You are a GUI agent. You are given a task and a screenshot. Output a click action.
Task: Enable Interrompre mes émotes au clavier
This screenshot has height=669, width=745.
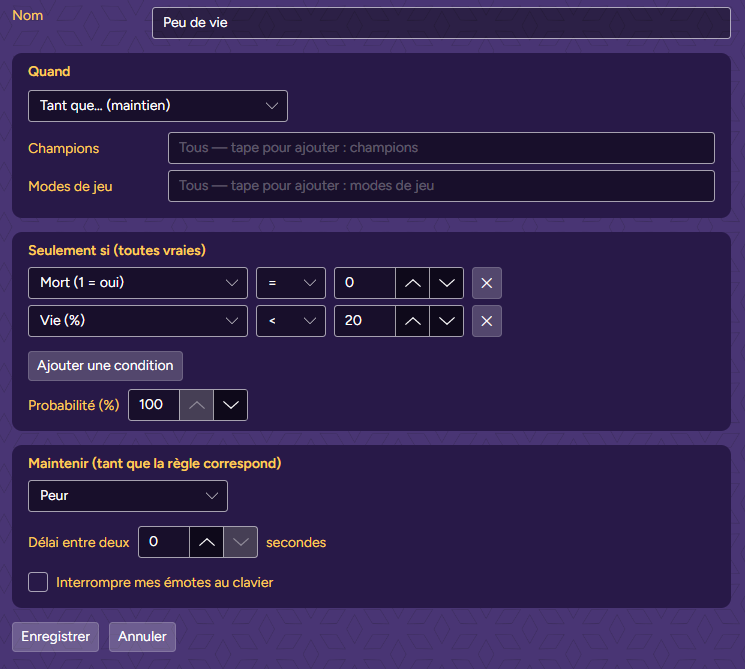pos(38,582)
